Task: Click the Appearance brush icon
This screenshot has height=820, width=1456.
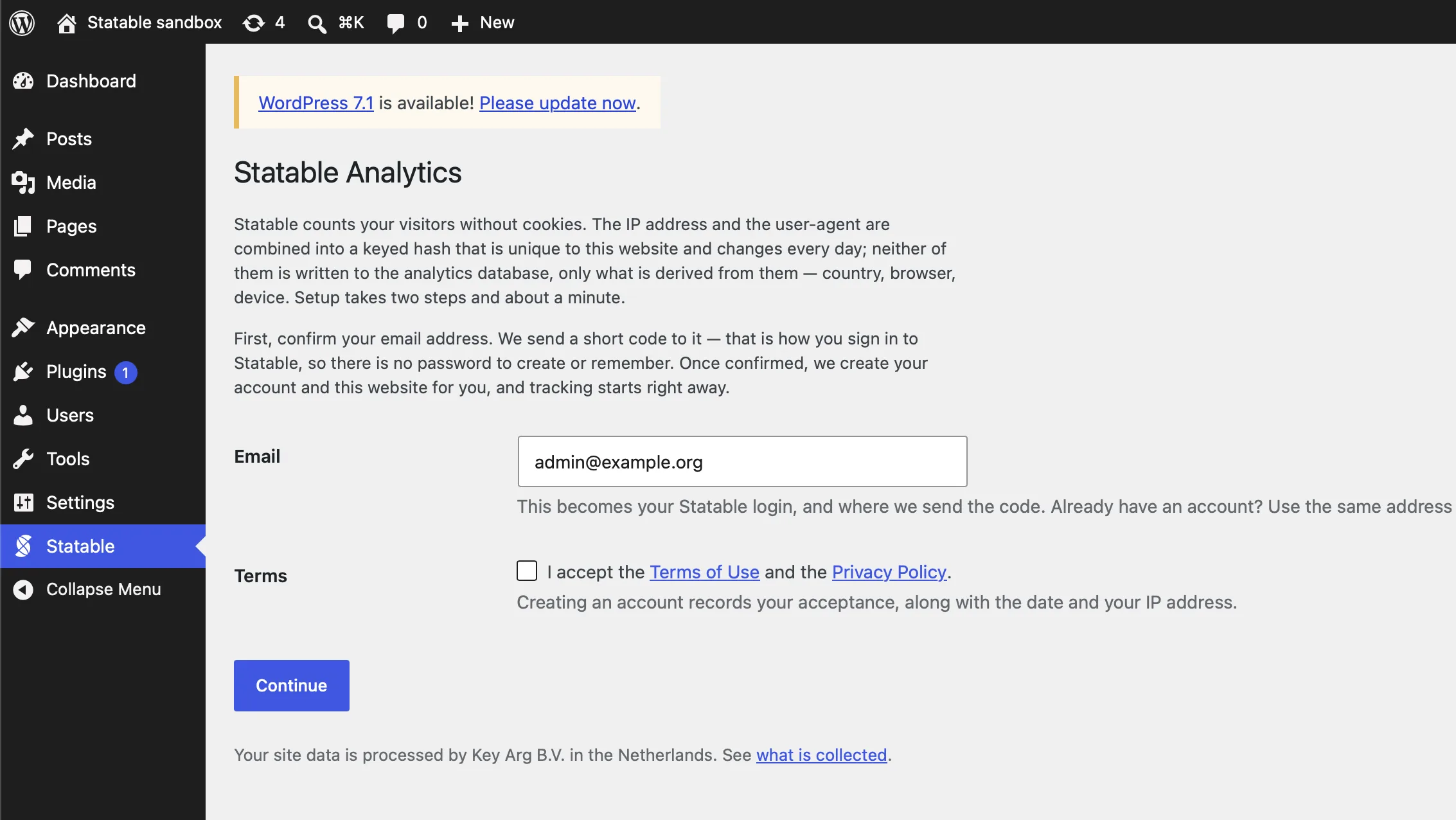Action: (x=23, y=328)
